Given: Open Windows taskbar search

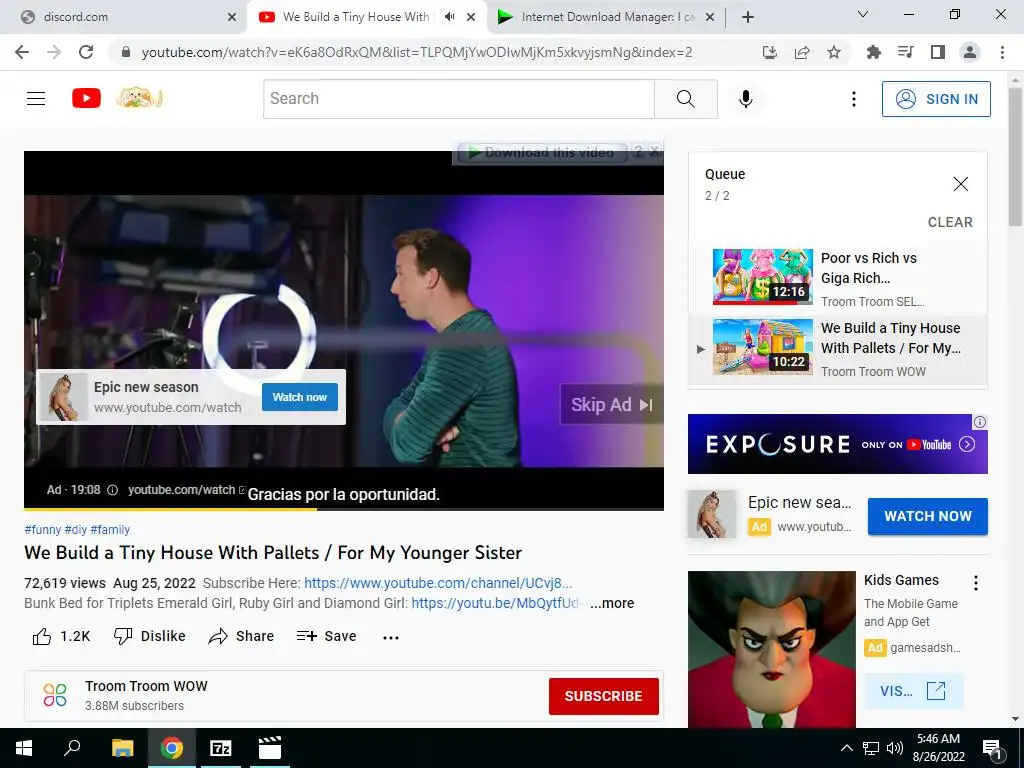Looking at the screenshot, I should (72, 748).
